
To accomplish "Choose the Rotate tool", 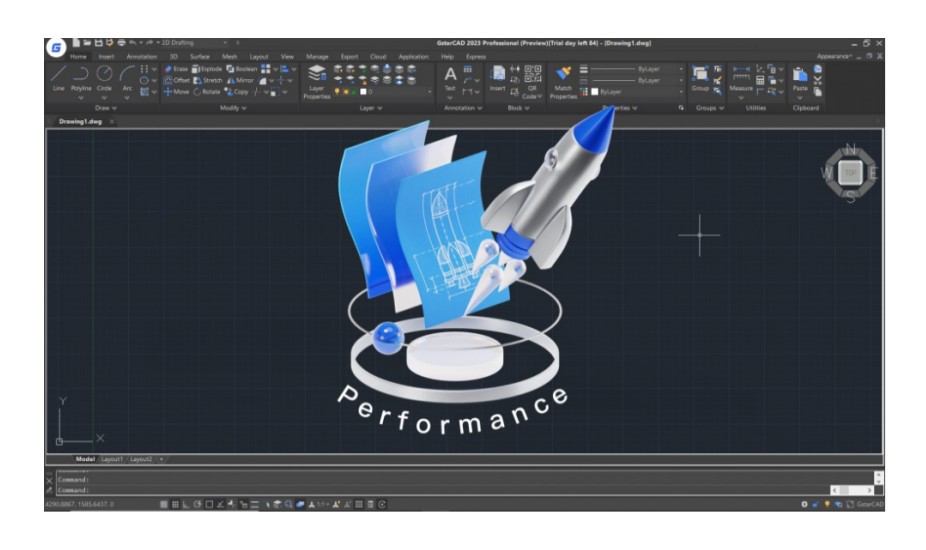I will coord(207,92).
